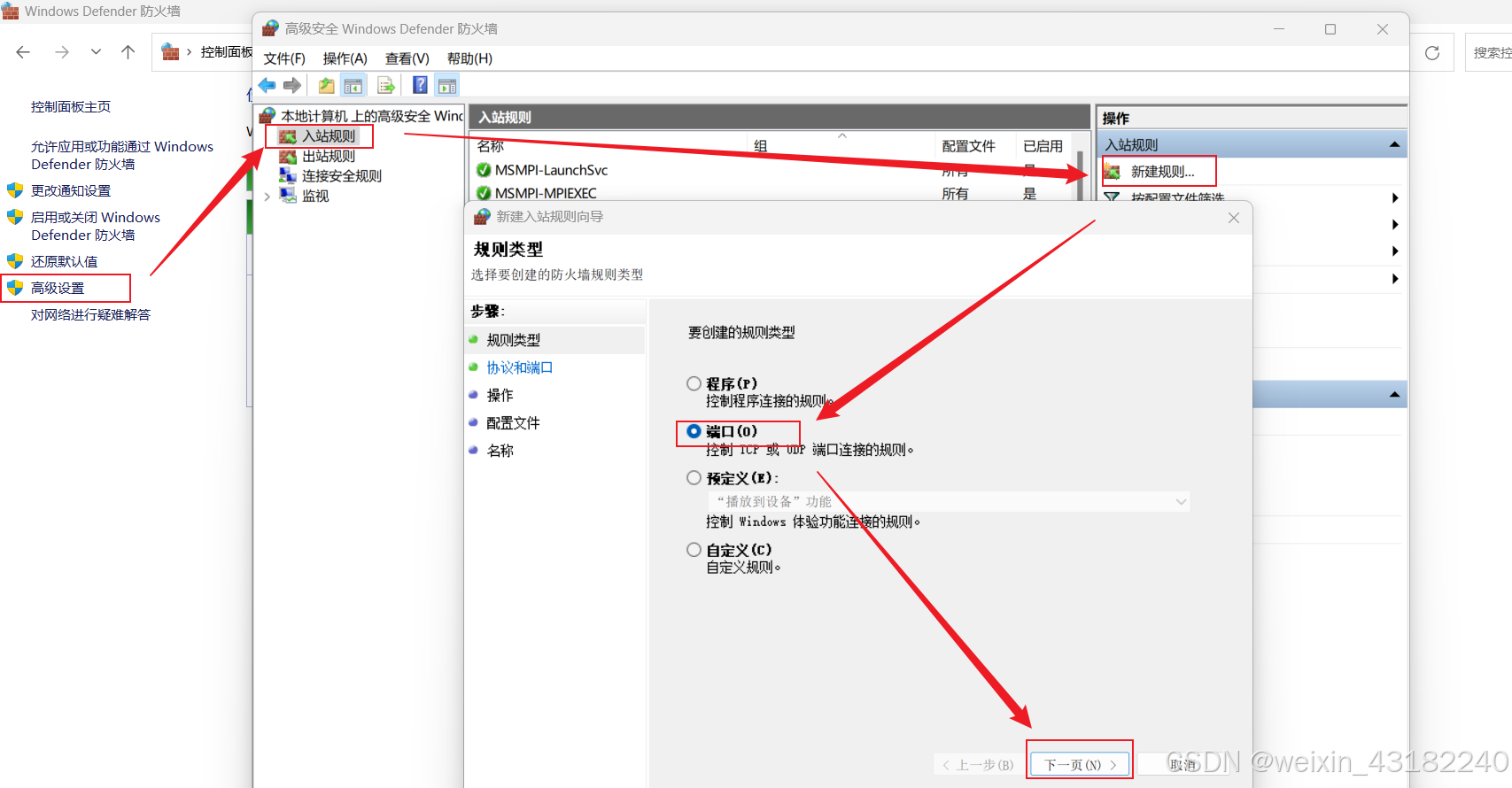Select the 出站规则 node in the tree

coord(329,156)
